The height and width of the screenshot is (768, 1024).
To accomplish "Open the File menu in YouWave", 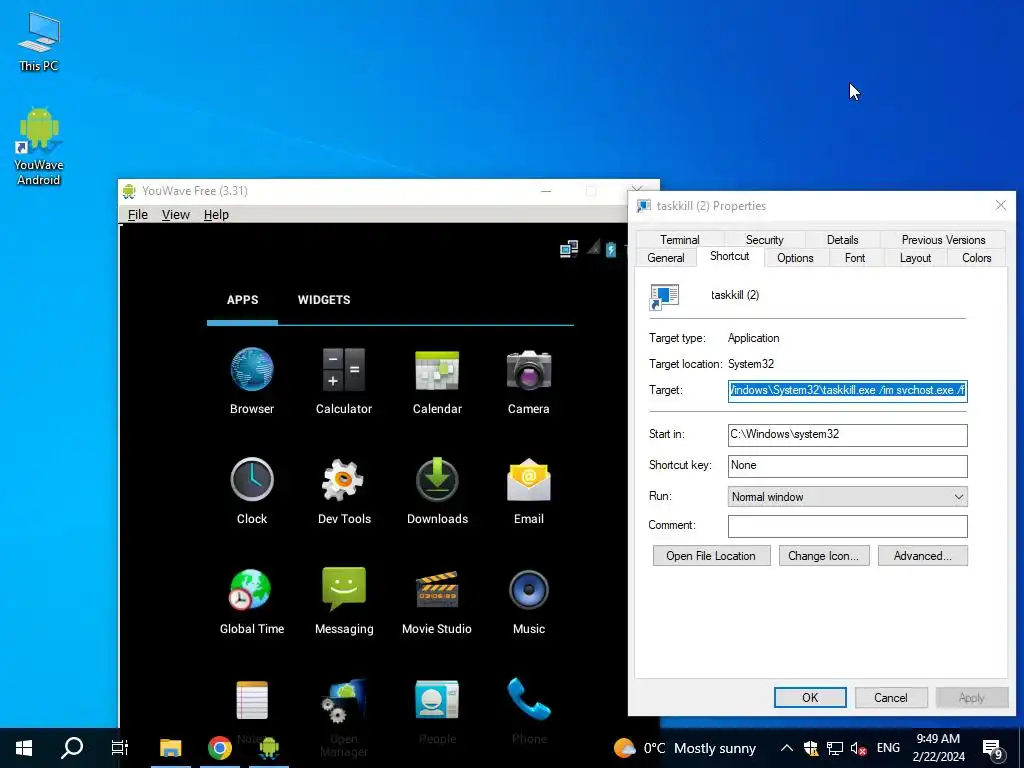I will pos(137,214).
